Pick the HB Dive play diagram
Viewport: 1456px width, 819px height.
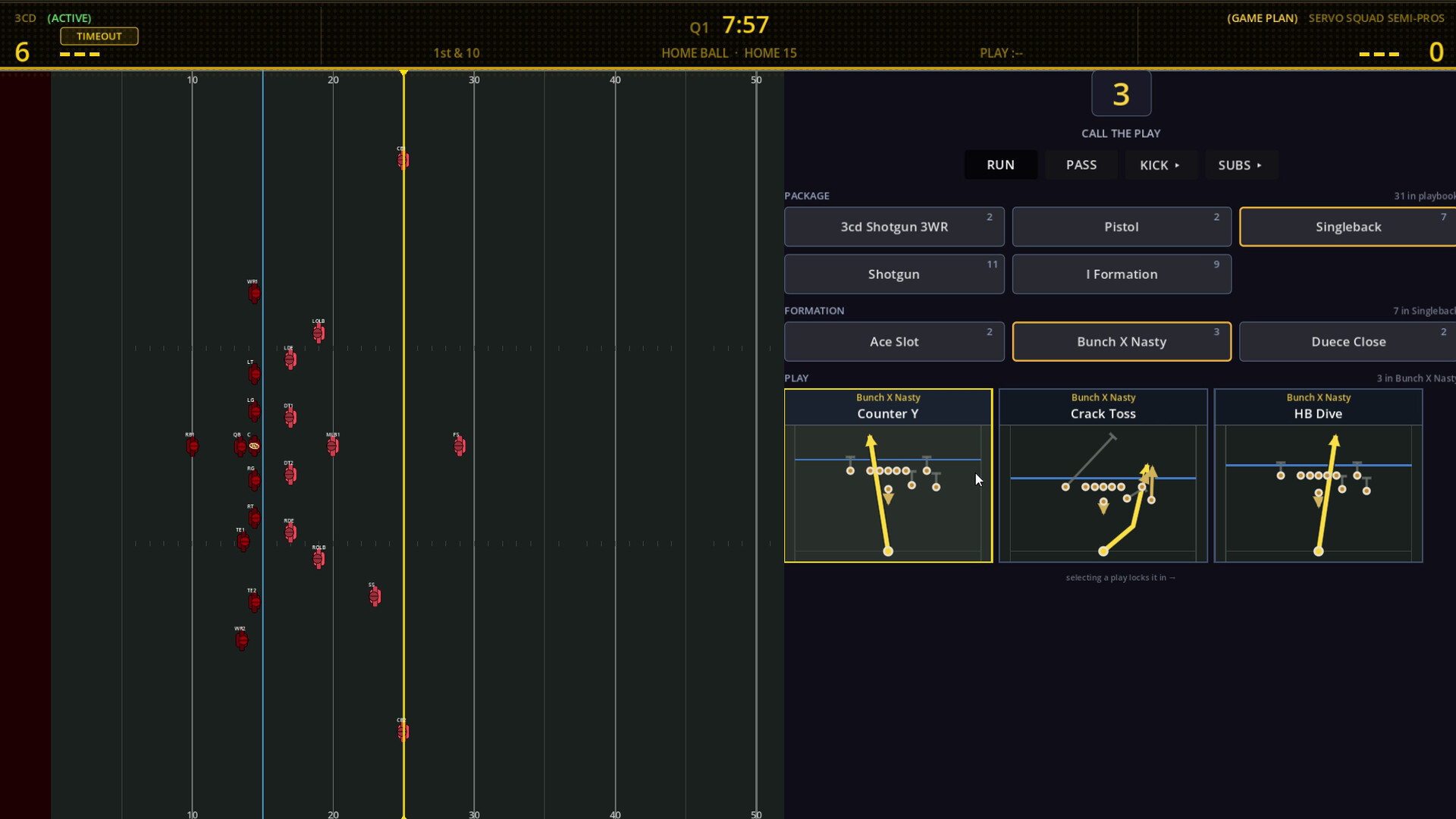[x=1318, y=475]
